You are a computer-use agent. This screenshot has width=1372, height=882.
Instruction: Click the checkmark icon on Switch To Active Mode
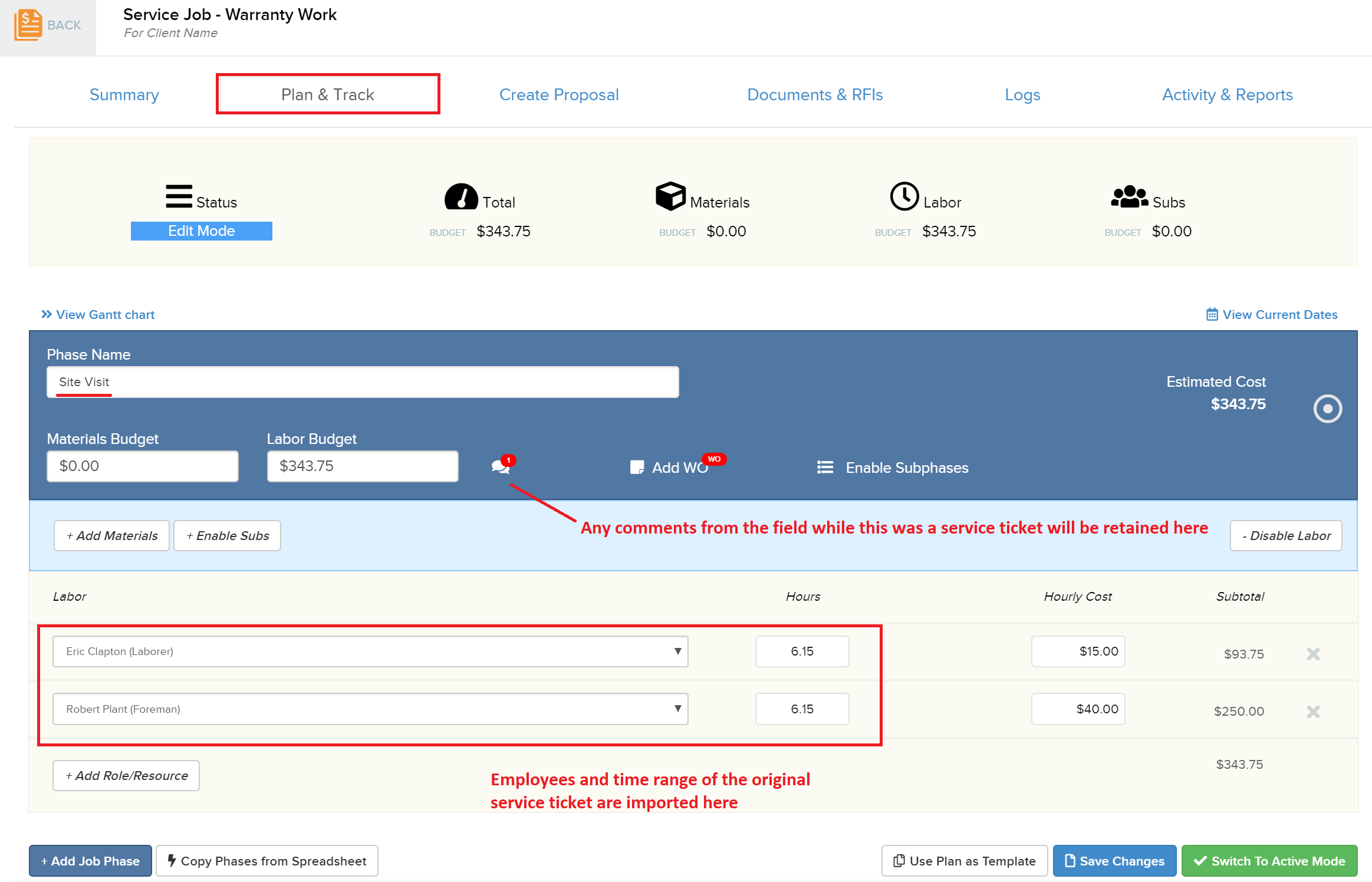(x=1200, y=861)
